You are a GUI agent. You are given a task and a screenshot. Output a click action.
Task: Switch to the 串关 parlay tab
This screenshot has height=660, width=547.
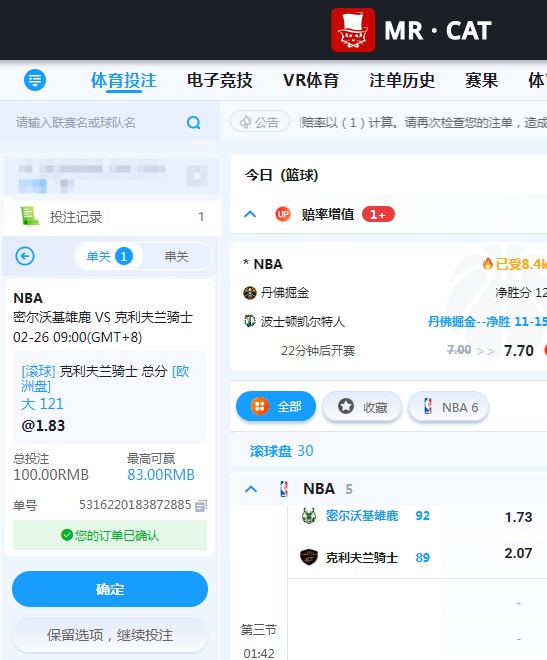pyautogui.click(x=176, y=256)
